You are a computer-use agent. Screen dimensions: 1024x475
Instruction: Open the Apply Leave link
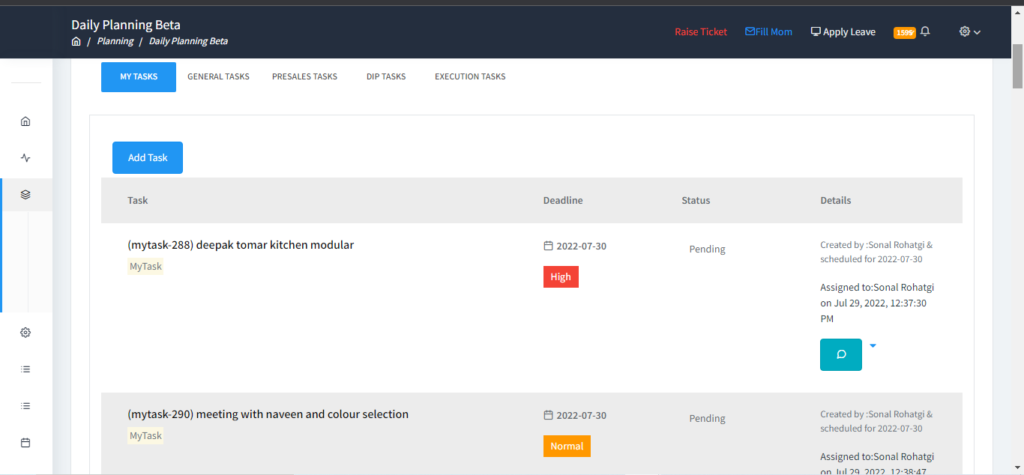pyautogui.click(x=842, y=32)
